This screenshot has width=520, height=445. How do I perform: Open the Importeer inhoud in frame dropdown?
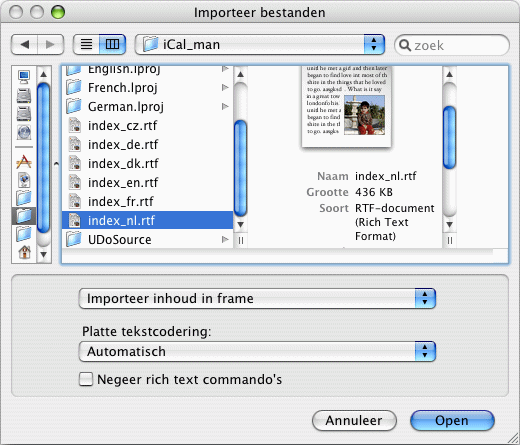[257, 298]
